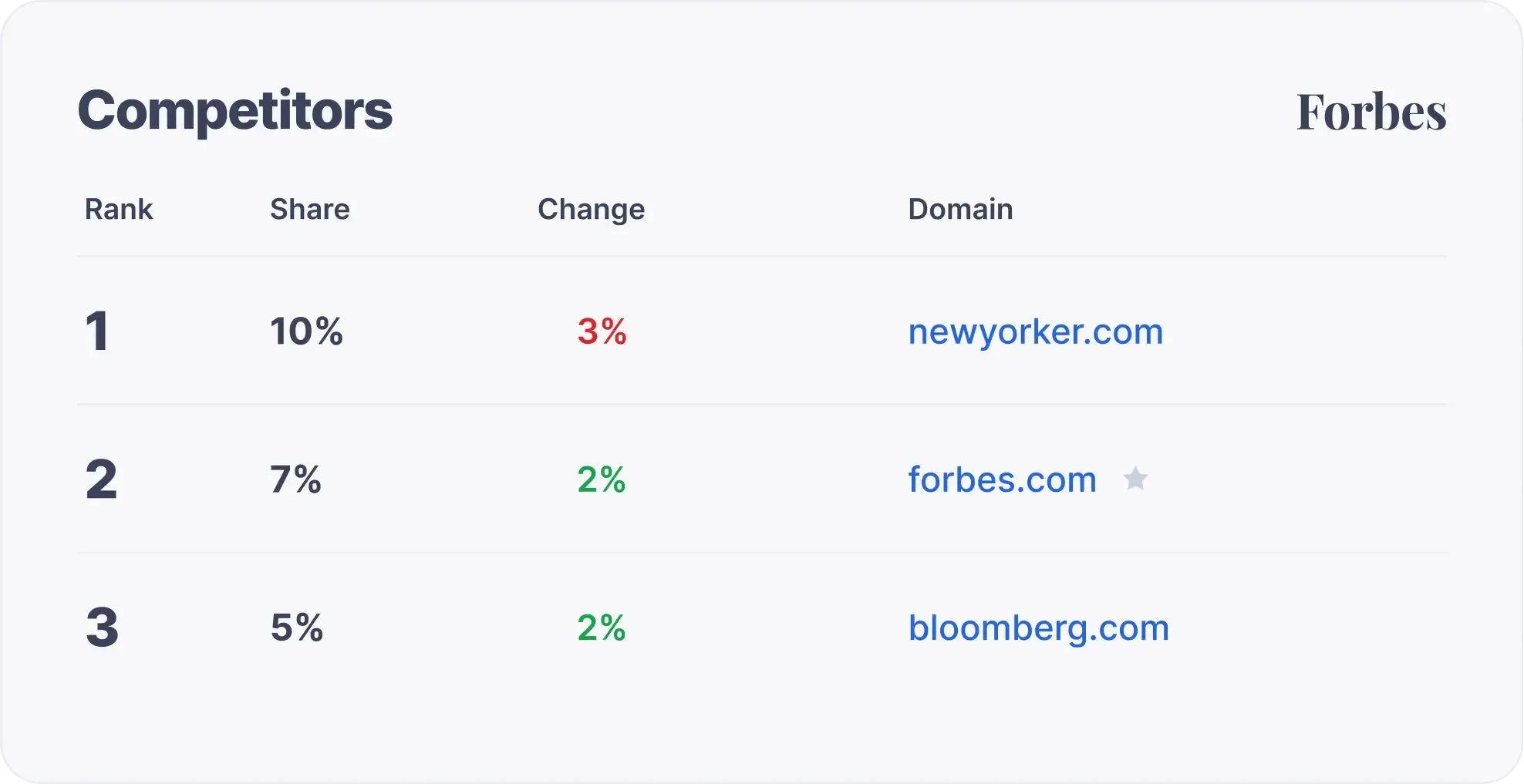
Task: Click the 7% share value
Action: point(296,479)
